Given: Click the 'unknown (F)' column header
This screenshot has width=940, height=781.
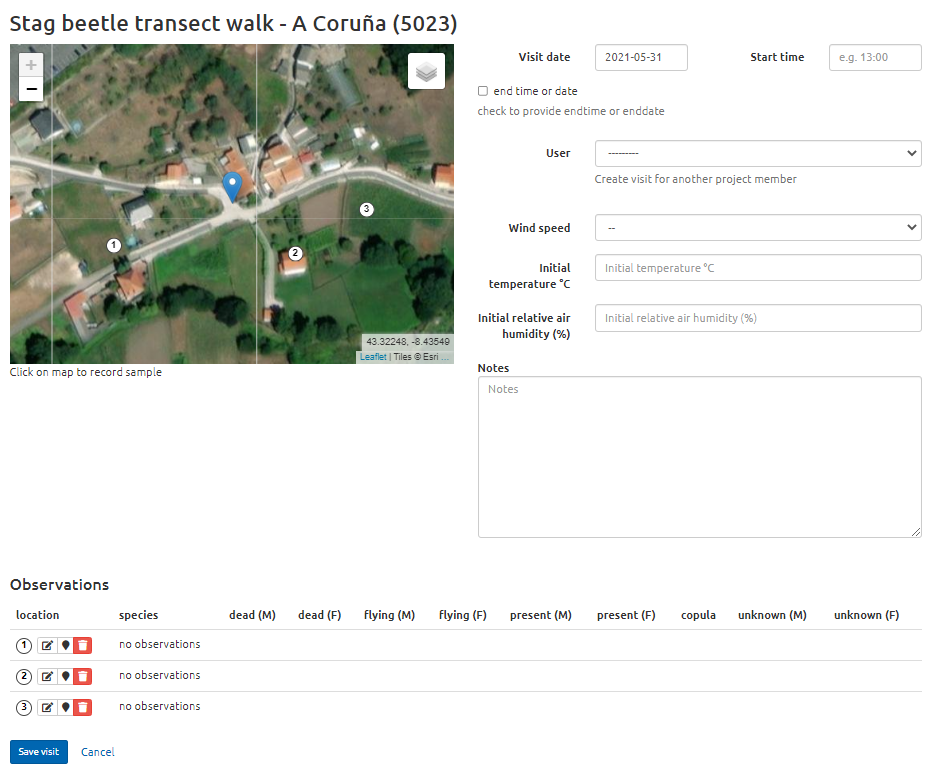Looking at the screenshot, I should 866,615.
